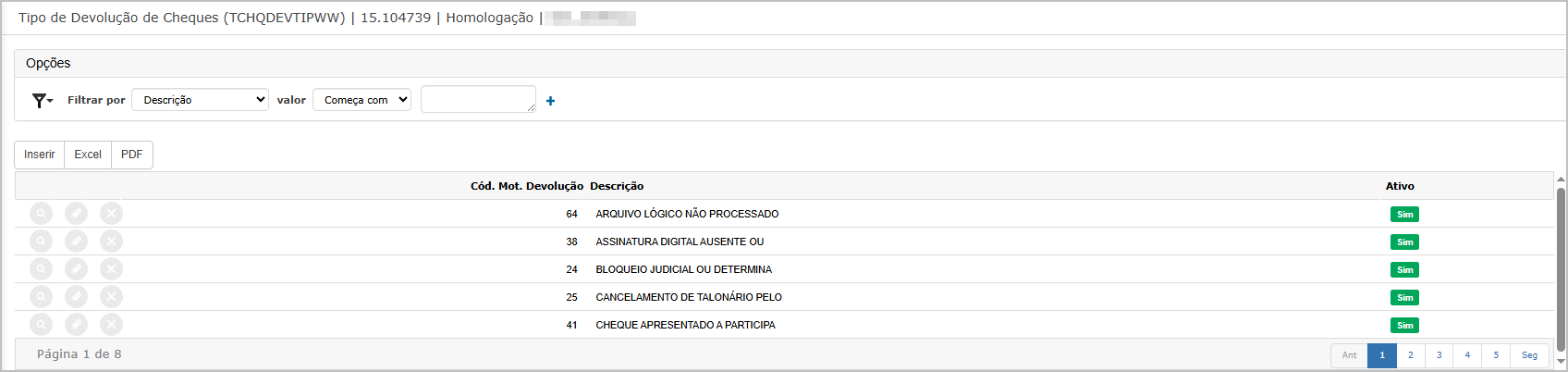Image resolution: width=1568 pixels, height=372 pixels.
Task: Toggle Sim status of code 25 row
Action: click(x=1404, y=298)
